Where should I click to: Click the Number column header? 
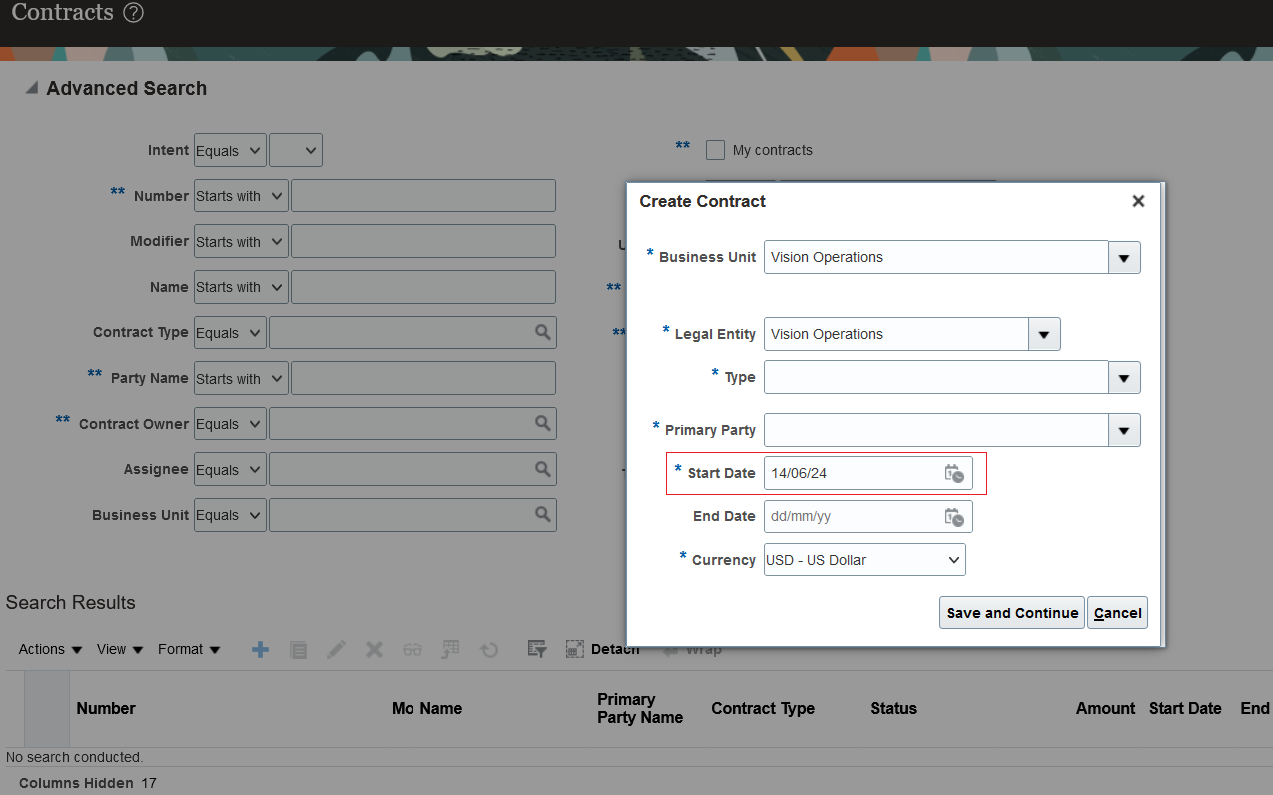[x=106, y=708]
